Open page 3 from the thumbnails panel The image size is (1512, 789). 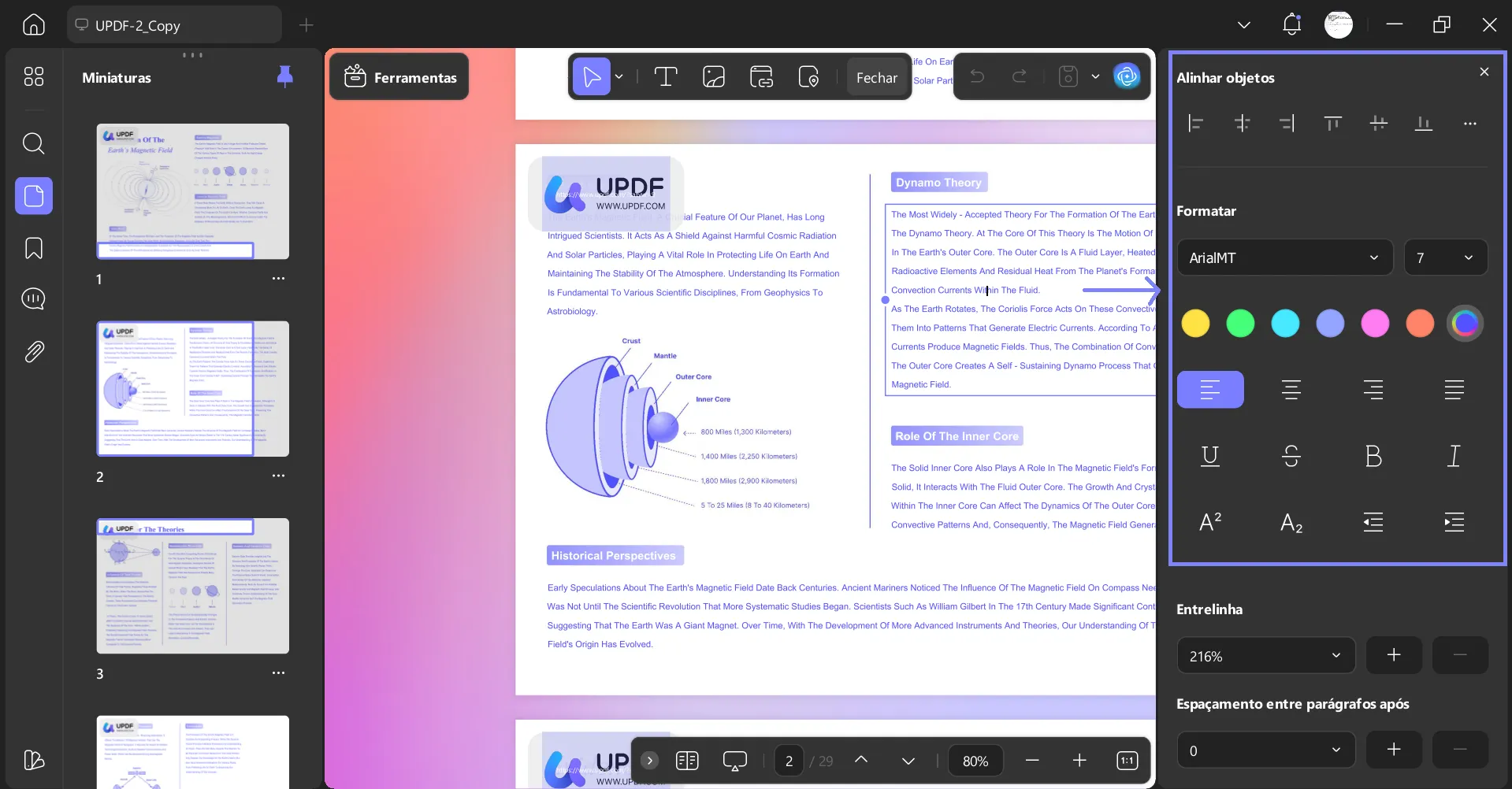tap(192, 586)
